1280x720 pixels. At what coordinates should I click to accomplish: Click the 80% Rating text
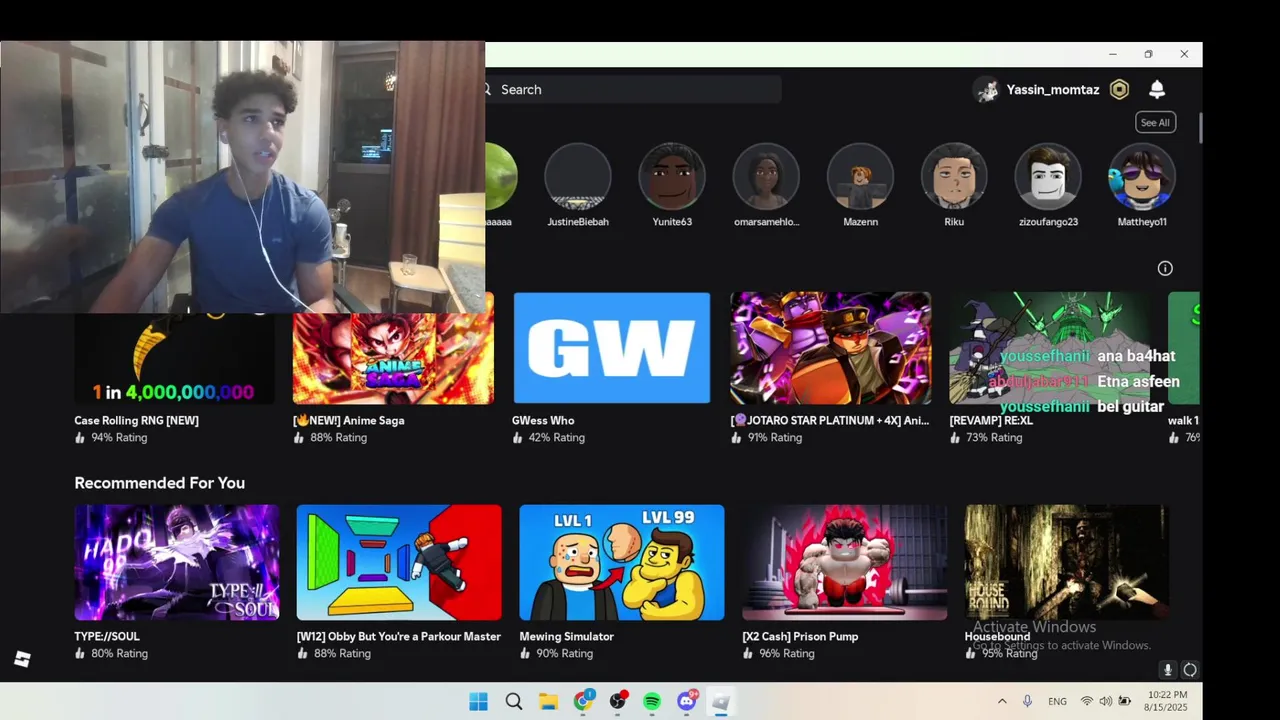pos(120,654)
